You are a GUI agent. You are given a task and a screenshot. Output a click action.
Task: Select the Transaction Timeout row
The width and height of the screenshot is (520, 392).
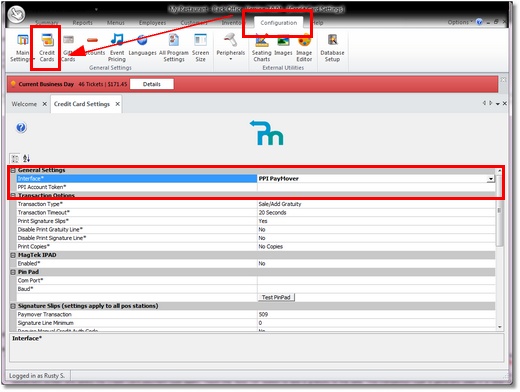(256, 213)
